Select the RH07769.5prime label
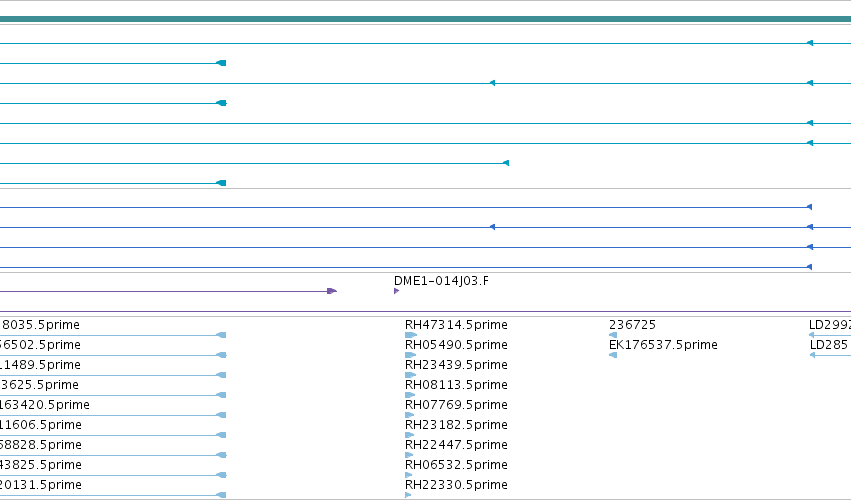 click(x=456, y=405)
